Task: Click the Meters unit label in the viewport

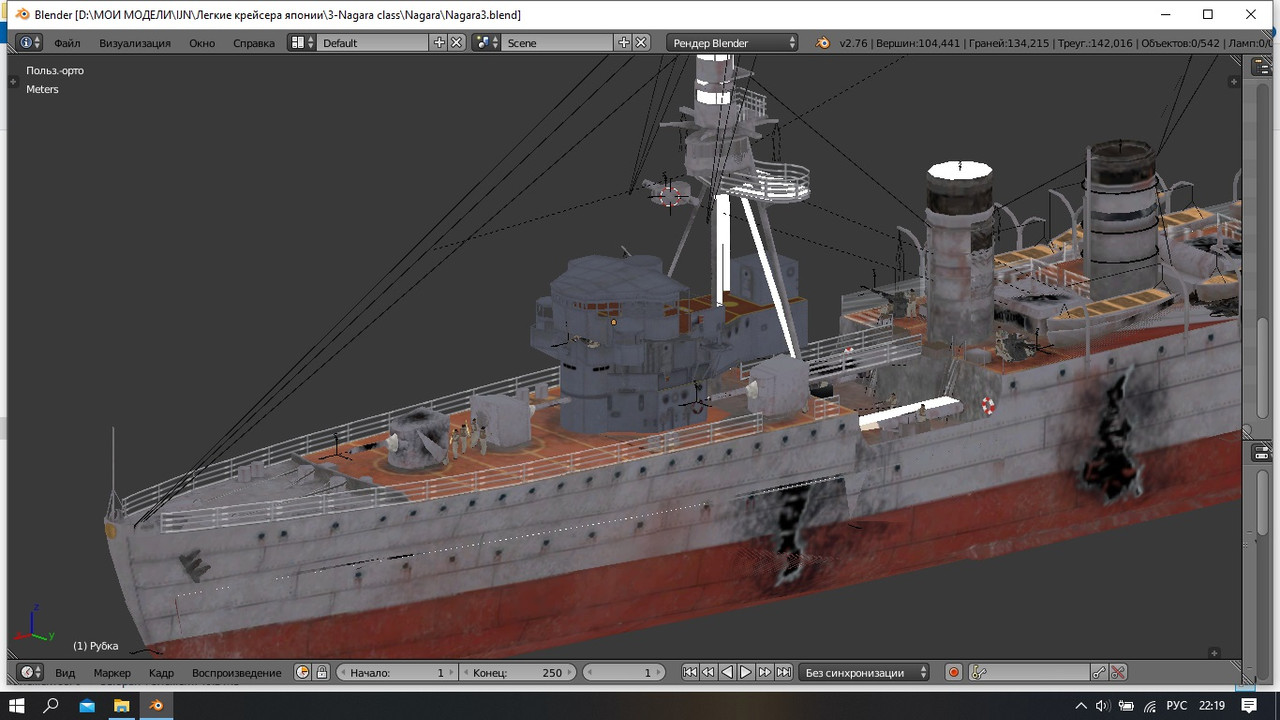Action: [42, 89]
